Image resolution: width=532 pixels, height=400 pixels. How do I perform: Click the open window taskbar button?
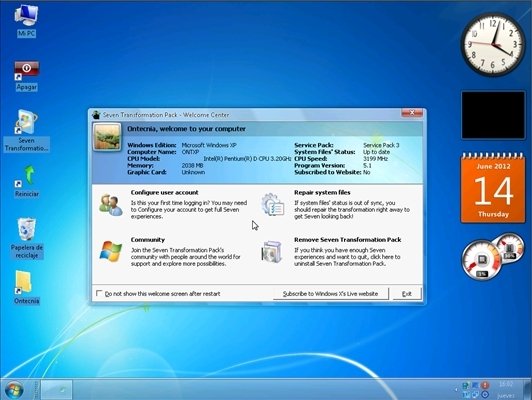[57, 389]
